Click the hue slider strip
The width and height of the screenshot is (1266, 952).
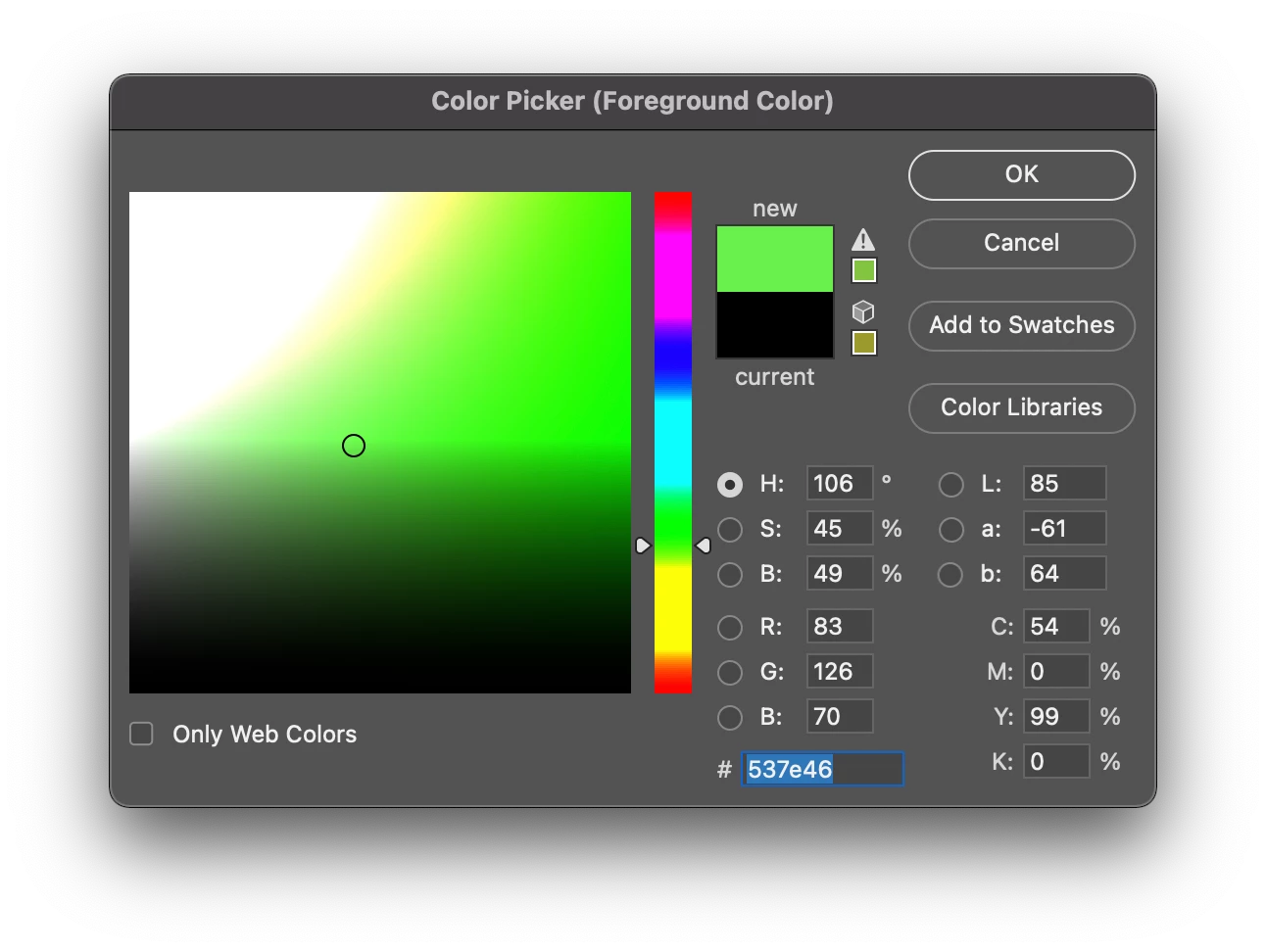tap(673, 443)
